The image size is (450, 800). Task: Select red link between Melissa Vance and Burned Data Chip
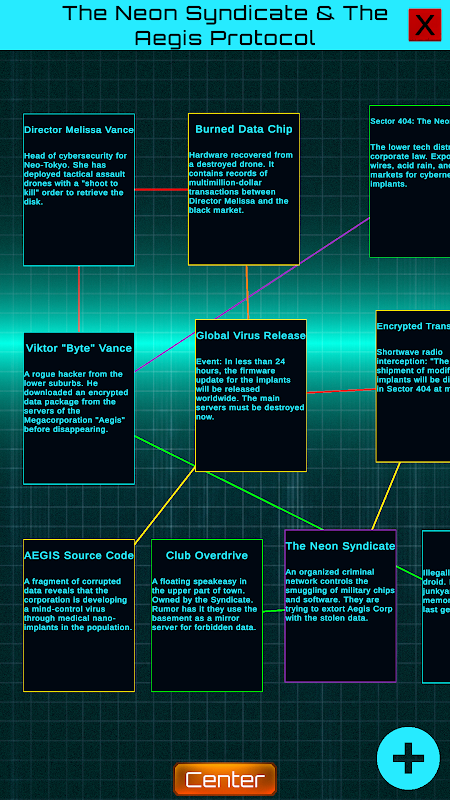pos(161,190)
